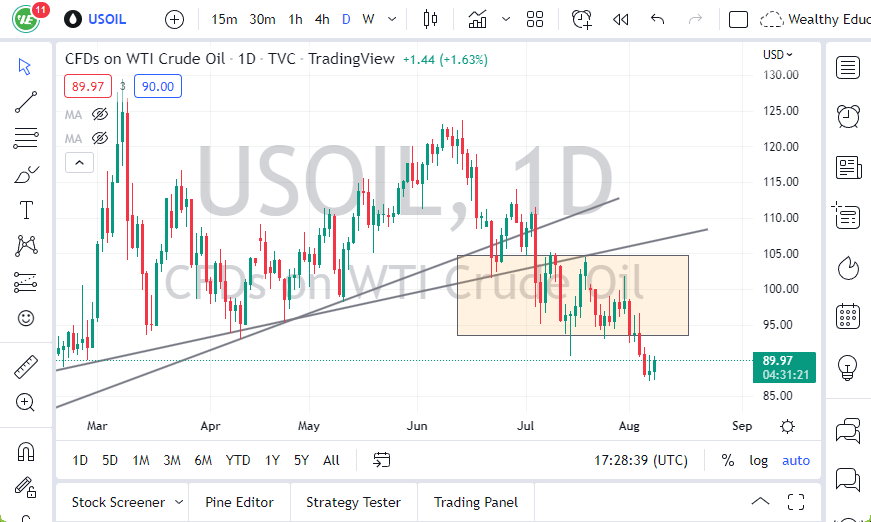Switch to the Pine Editor tab
The width and height of the screenshot is (871, 522).
240,502
